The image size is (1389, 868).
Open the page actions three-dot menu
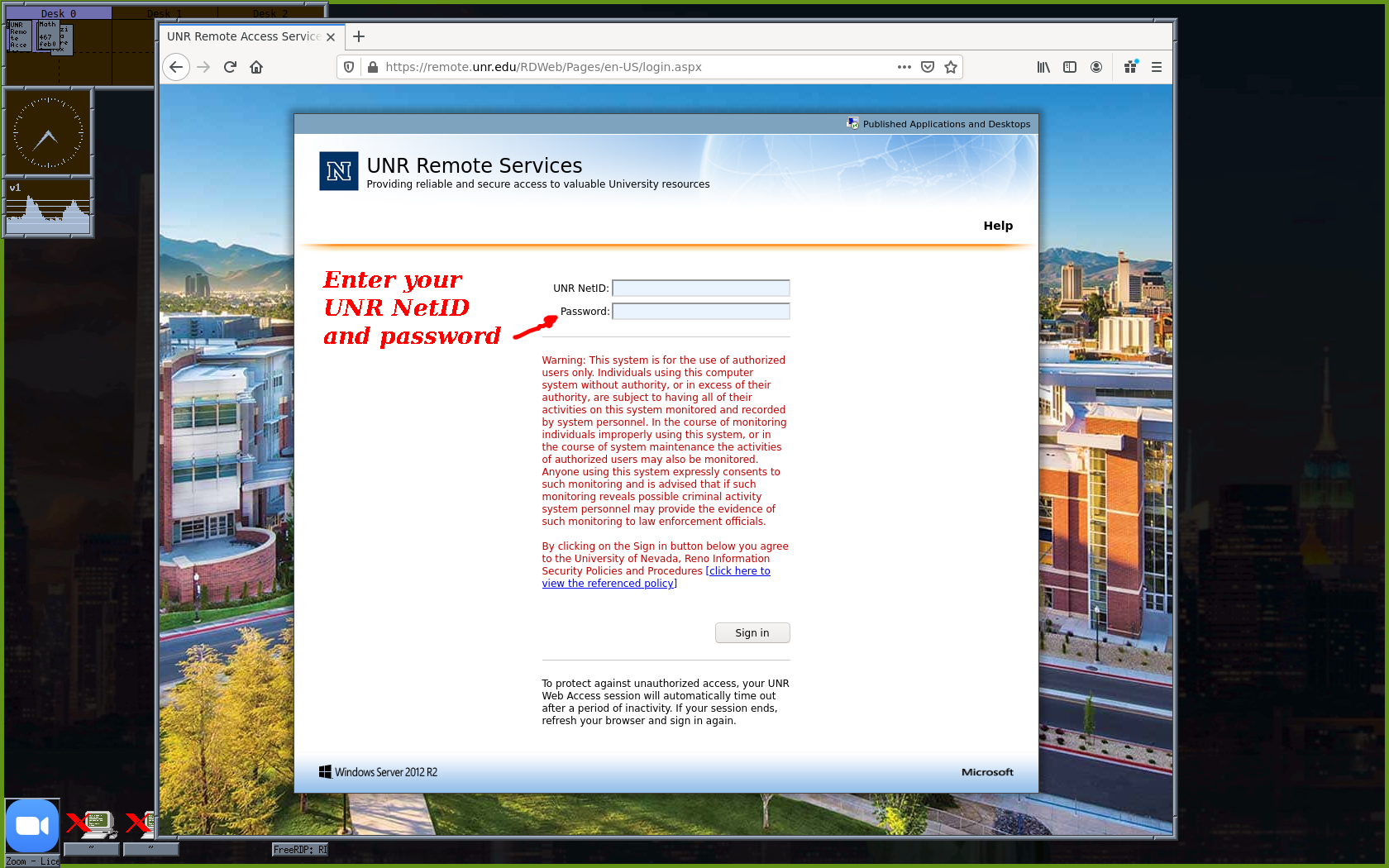pyautogui.click(x=905, y=67)
